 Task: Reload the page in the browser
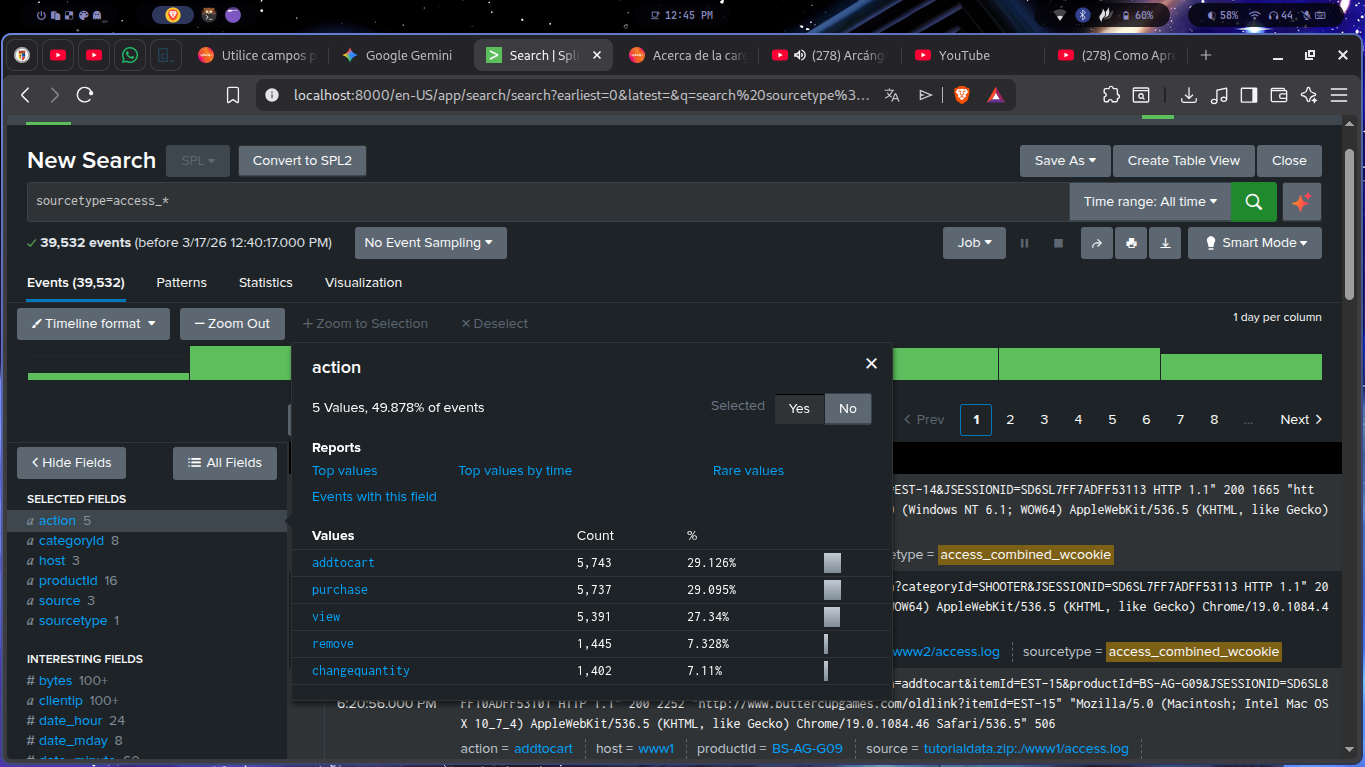pos(85,95)
